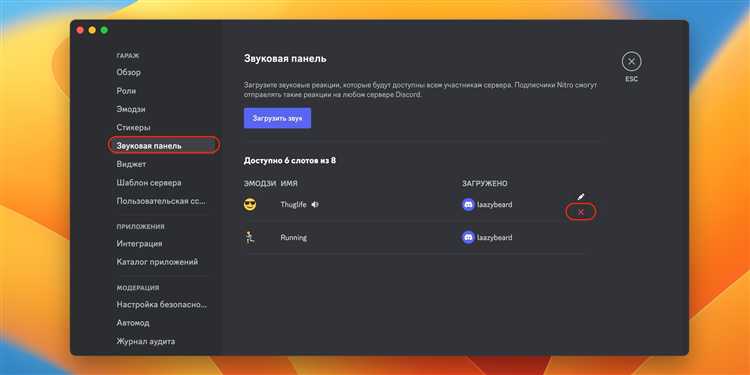Close settings with the ESC circle button
750x375 pixels.
click(x=631, y=62)
